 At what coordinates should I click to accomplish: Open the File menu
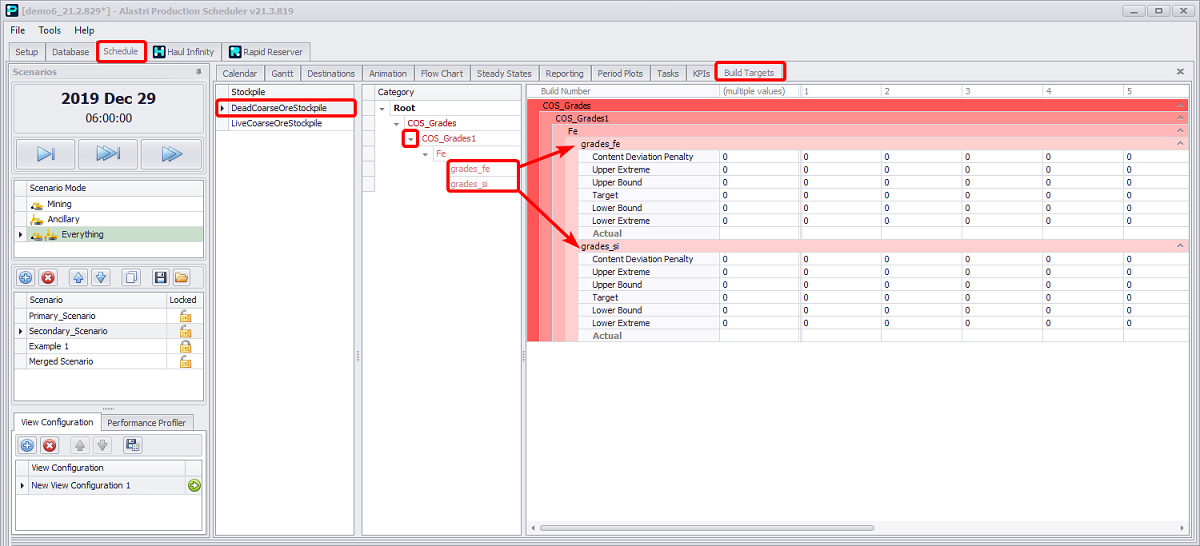tap(18, 30)
